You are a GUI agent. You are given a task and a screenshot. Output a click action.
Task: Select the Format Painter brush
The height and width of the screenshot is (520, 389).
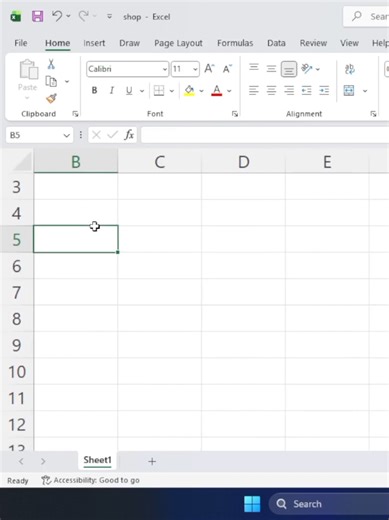click(x=51, y=98)
